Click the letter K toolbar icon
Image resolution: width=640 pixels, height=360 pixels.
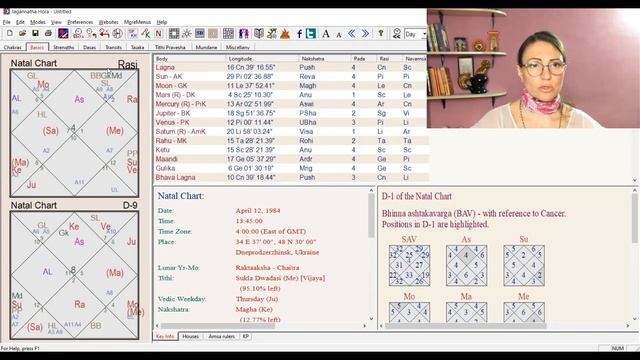tap(146, 34)
